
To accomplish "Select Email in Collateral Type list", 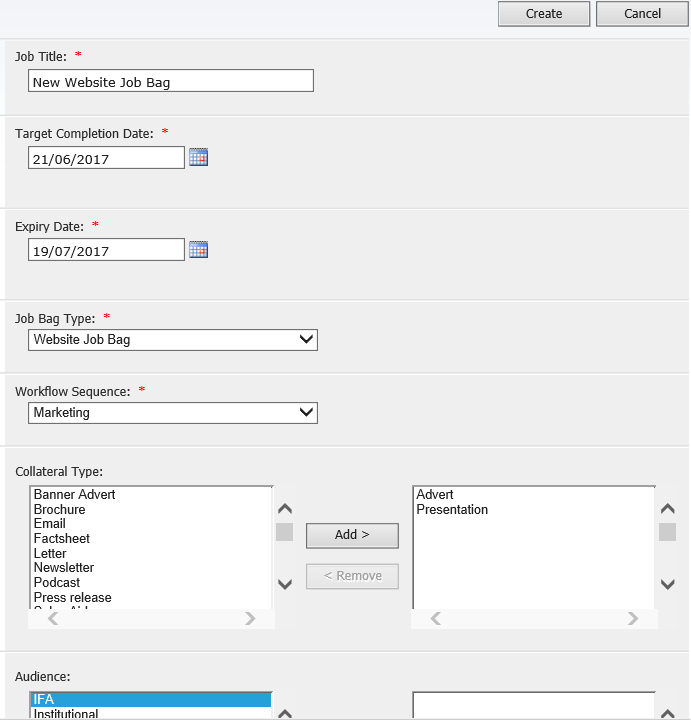I will [152, 524].
